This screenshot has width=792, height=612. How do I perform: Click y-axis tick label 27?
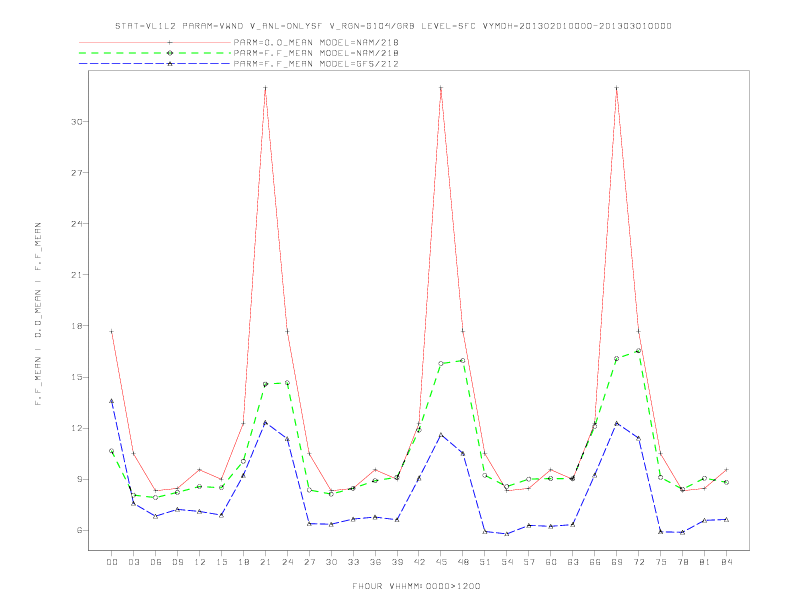77,173
